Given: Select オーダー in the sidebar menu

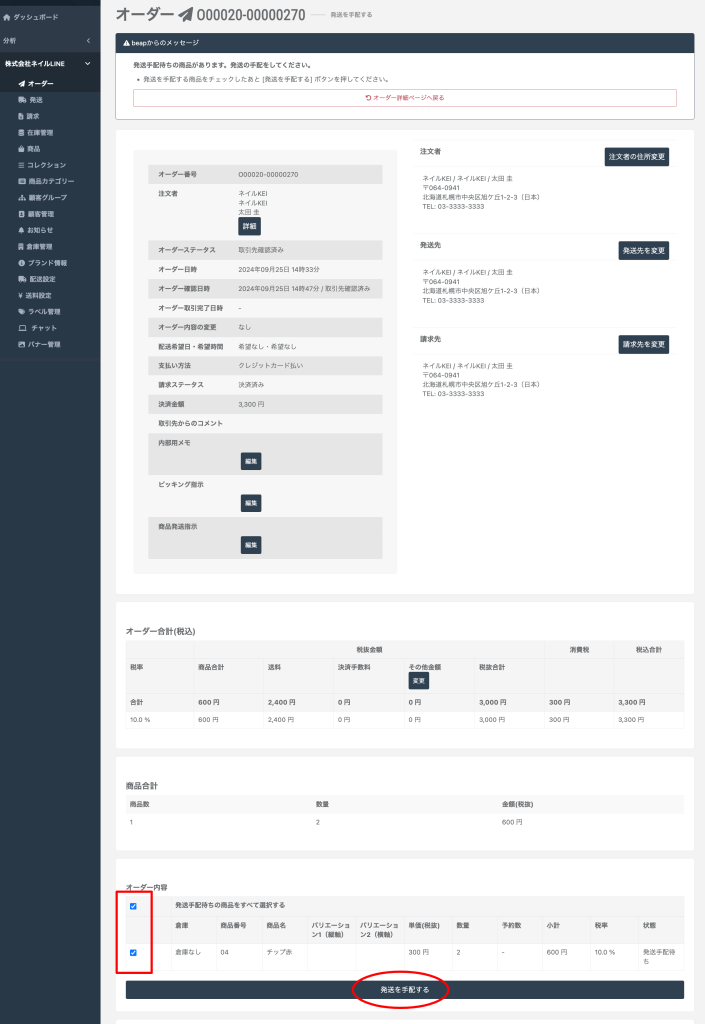Looking at the screenshot, I should point(40,83).
